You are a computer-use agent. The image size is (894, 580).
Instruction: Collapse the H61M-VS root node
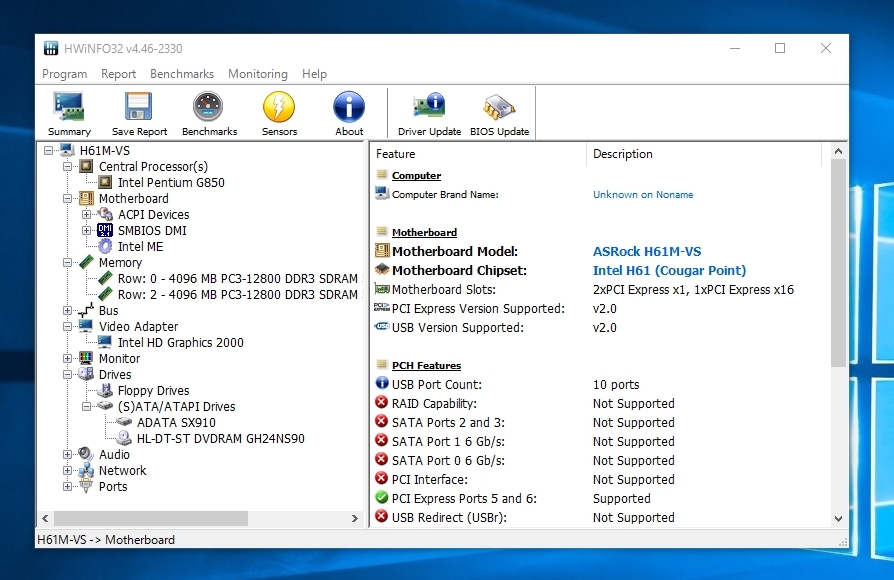pos(48,151)
